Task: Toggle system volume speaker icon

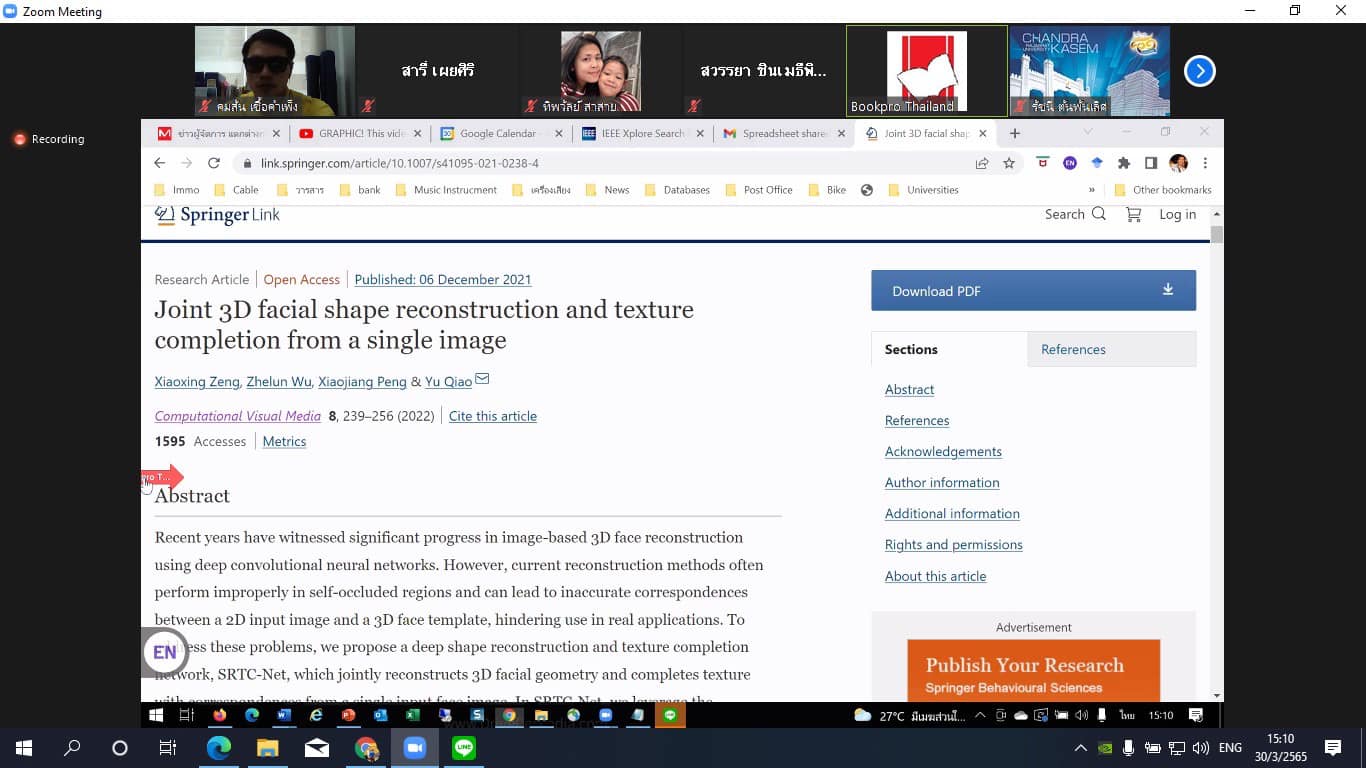Action: [x=1201, y=748]
